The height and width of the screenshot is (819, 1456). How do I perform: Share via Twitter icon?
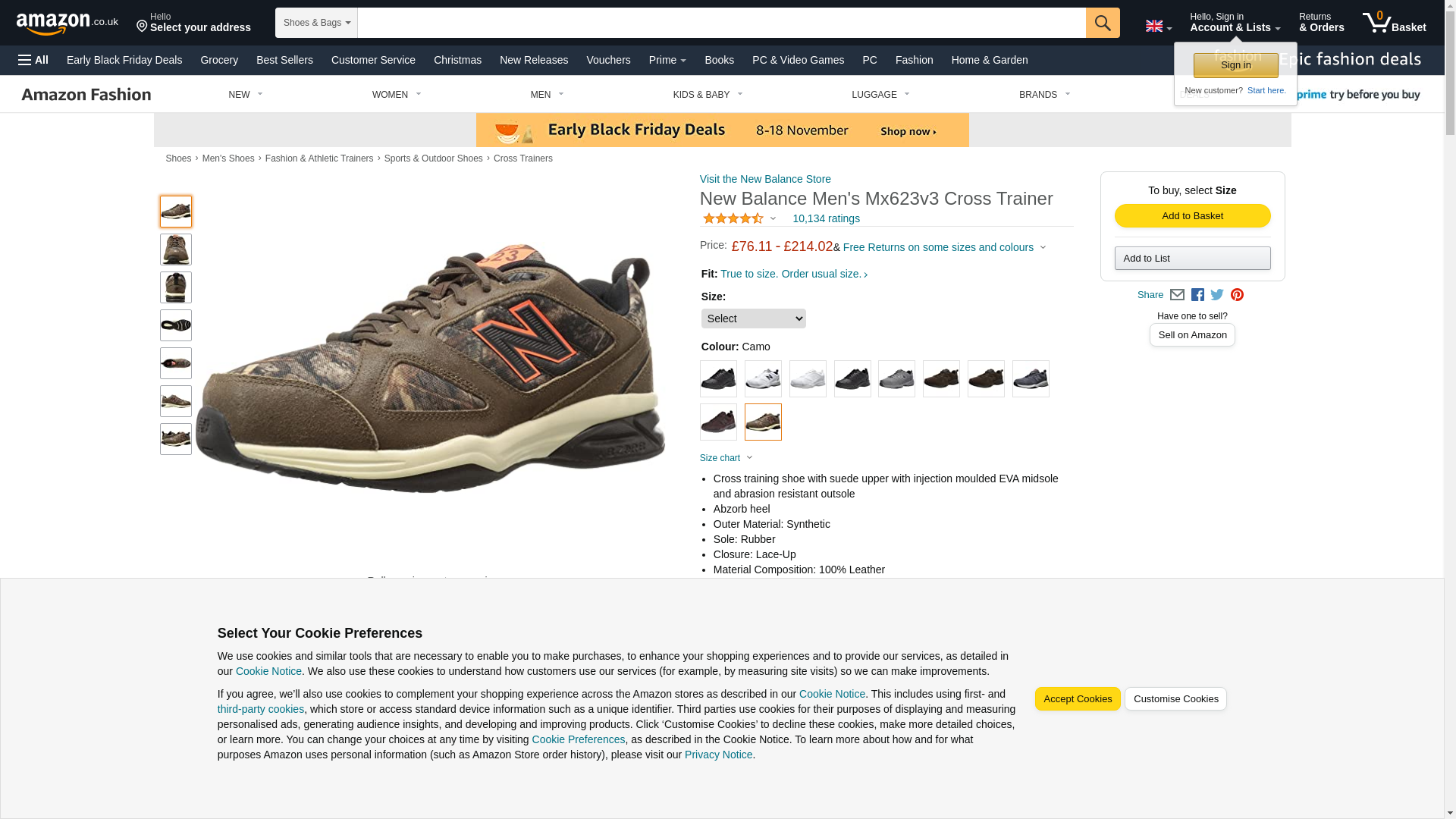(x=1217, y=295)
